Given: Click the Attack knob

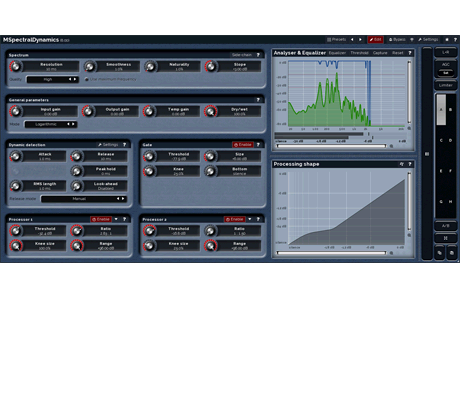Looking at the screenshot, I should click(x=15, y=156).
